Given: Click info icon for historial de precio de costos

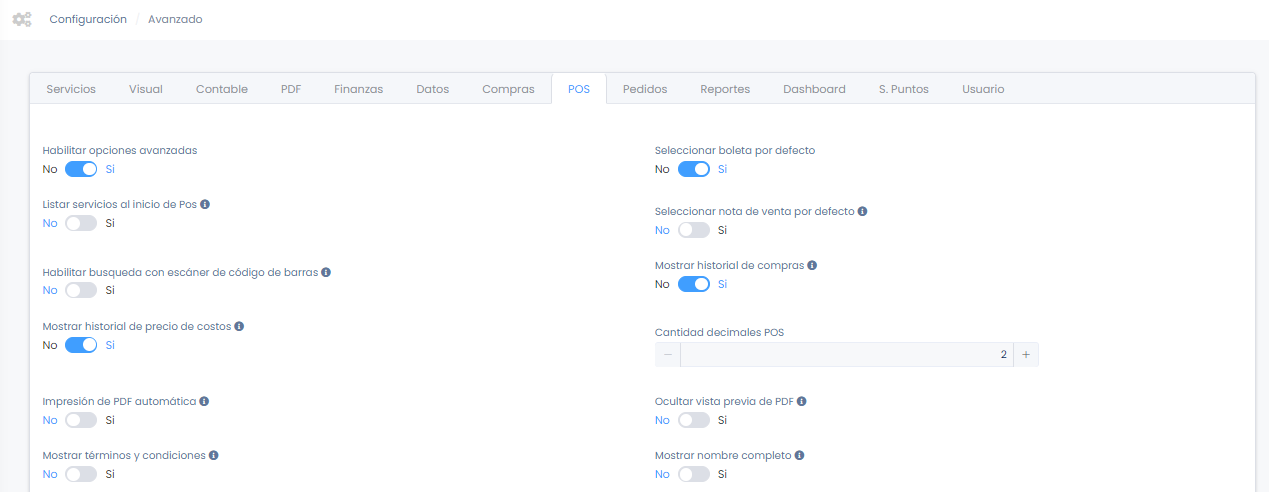Looking at the screenshot, I should point(239,326).
